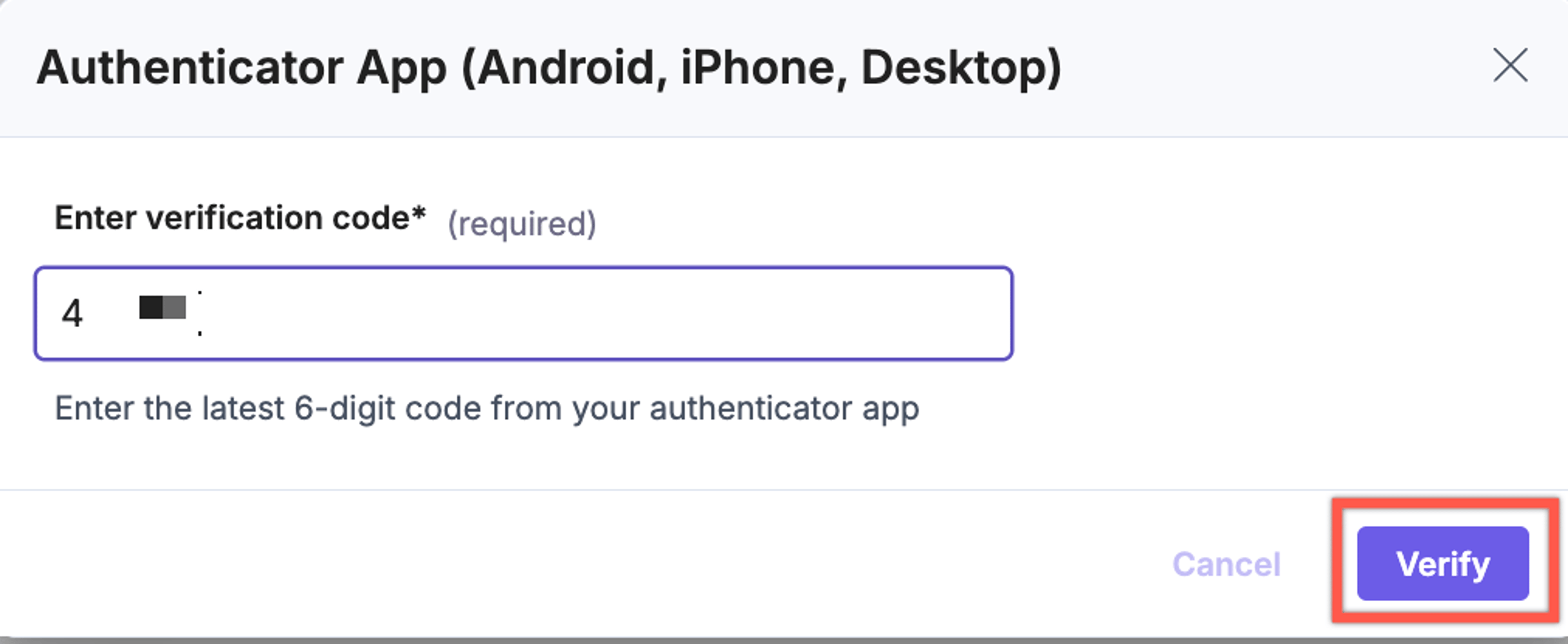Click the asterisk after verification code label
Screen dimensions: 1568x644
[x=419, y=213]
